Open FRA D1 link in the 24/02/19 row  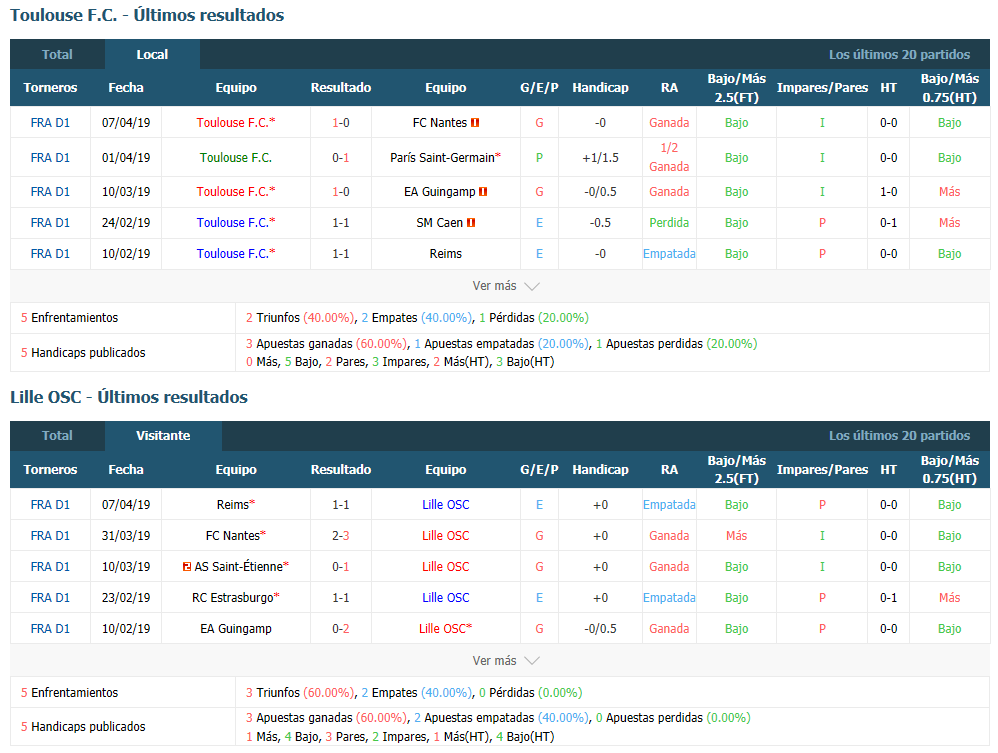coord(50,223)
